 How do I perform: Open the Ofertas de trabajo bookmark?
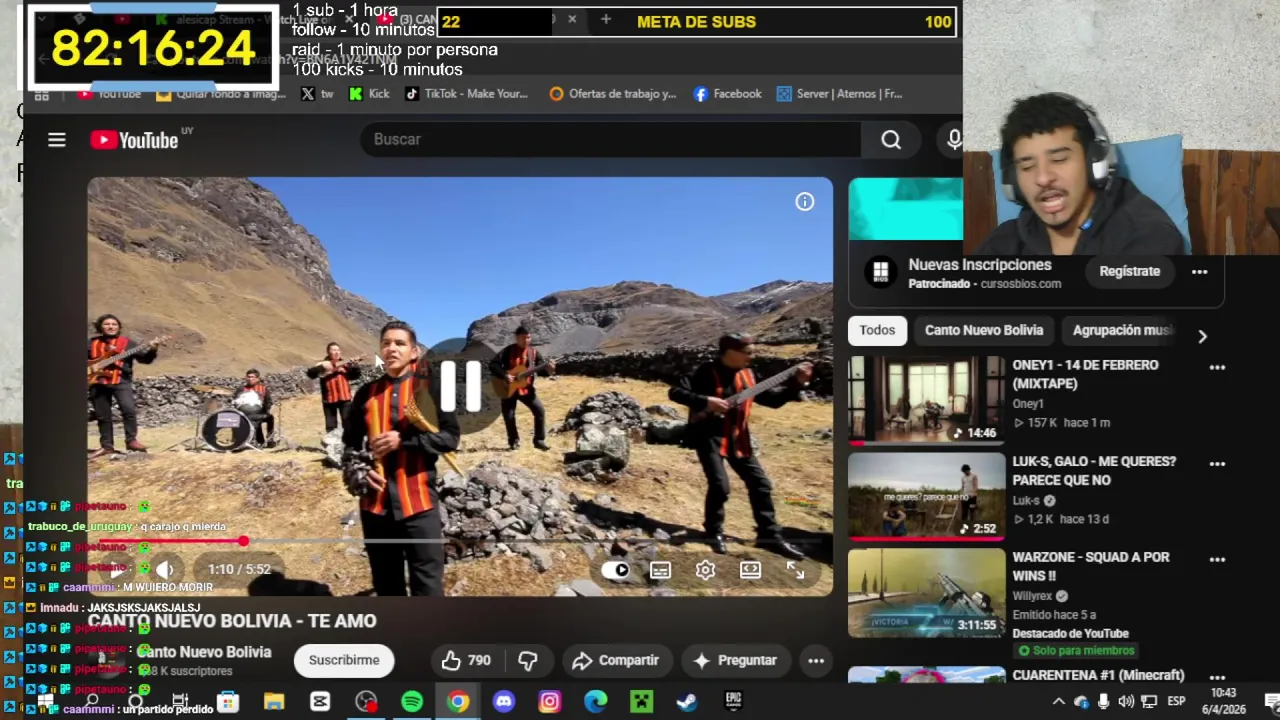[x=612, y=94]
